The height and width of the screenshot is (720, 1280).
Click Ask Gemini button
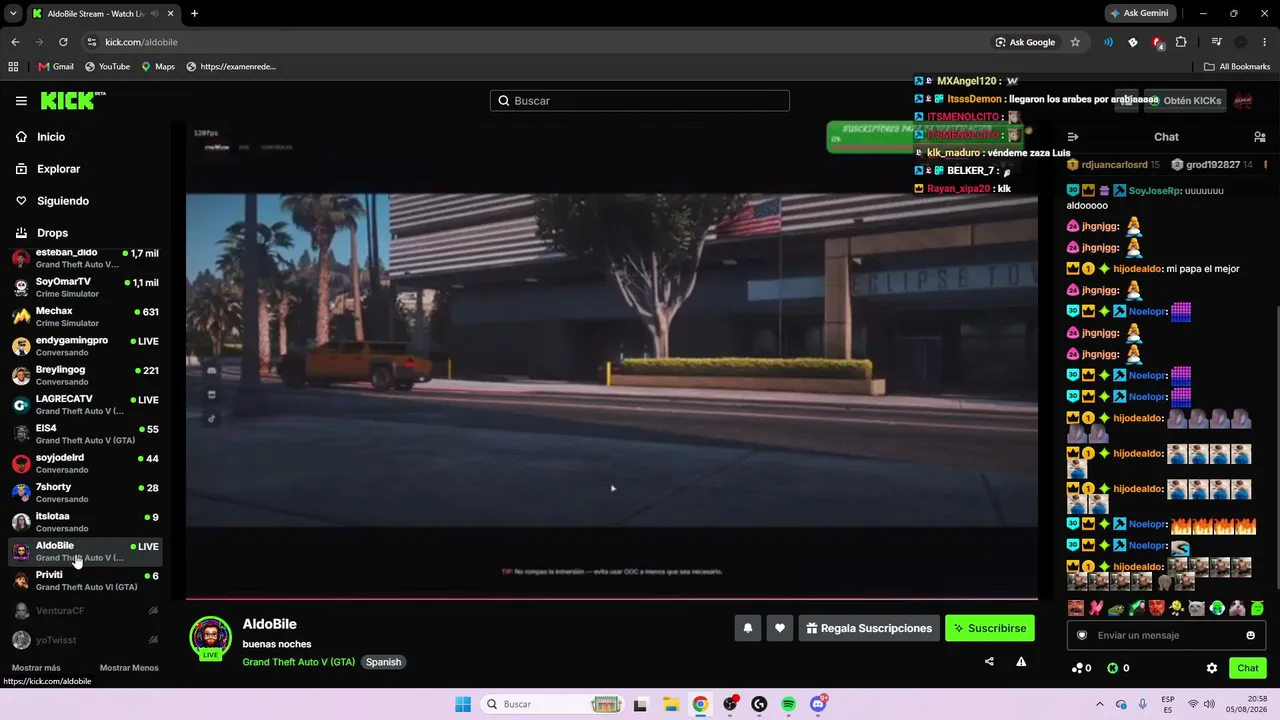(x=1139, y=13)
